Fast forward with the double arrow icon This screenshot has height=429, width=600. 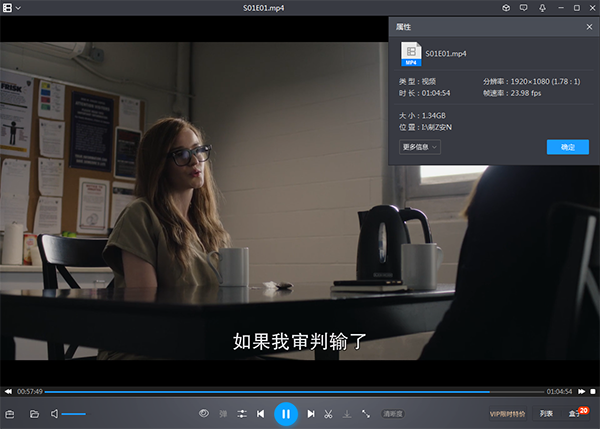click(x=582, y=391)
